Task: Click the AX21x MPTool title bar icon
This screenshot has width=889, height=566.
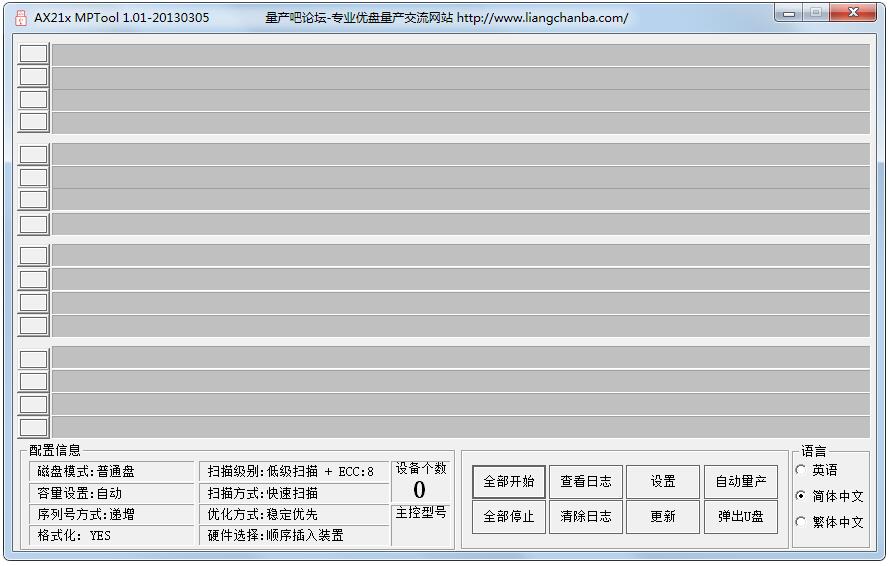Action: coord(20,17)
